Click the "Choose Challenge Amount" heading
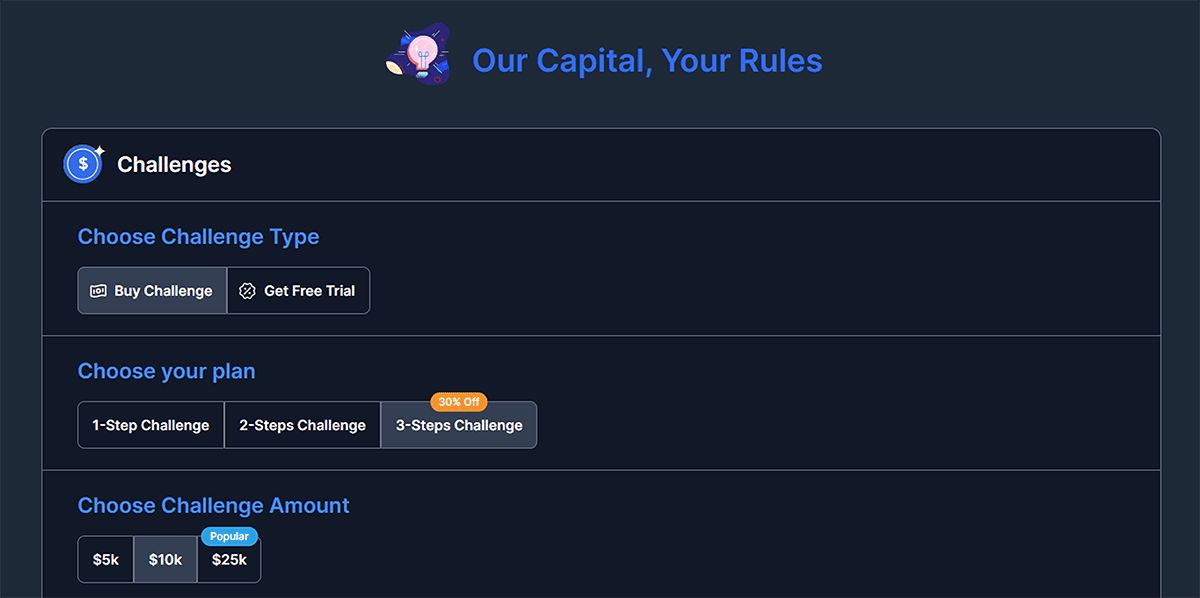The image size is (1200, 598). pos(213,505)
